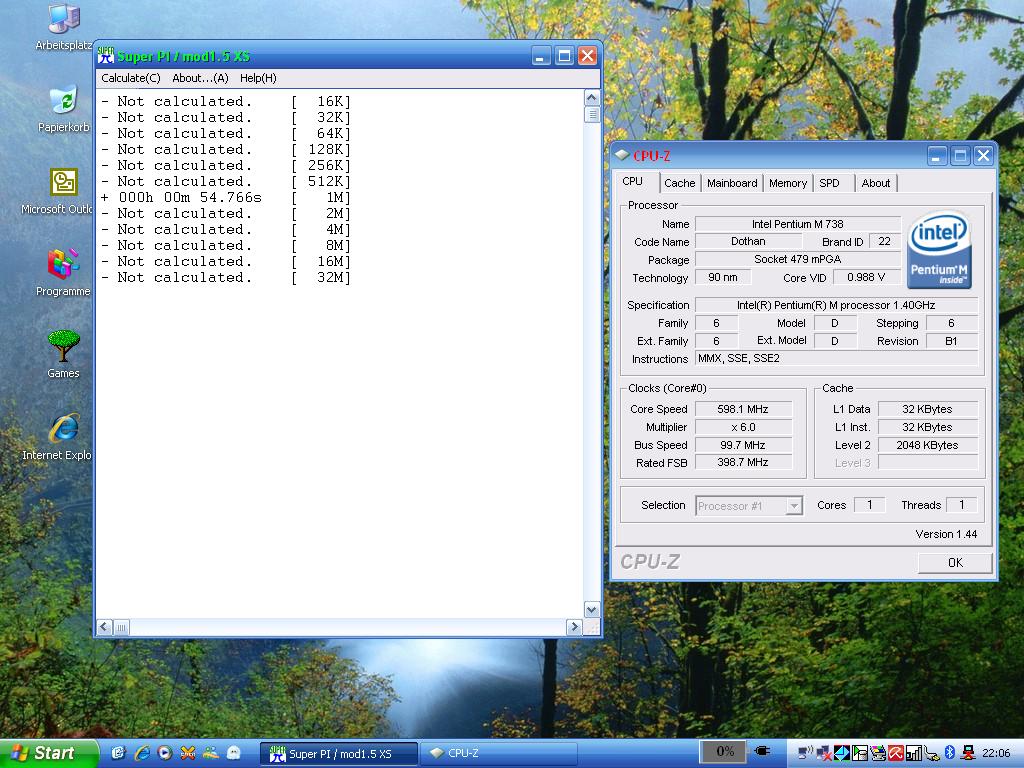
Task: Switch to the Mainboard tab
Action: click(x=732, y=183)
